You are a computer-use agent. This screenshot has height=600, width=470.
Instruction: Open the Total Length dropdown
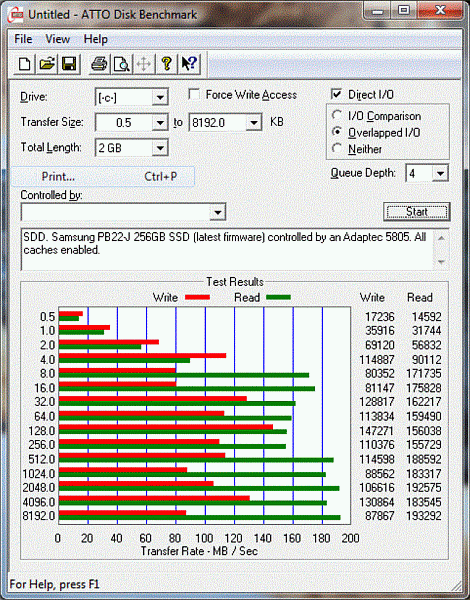click(x=160, y=148)
